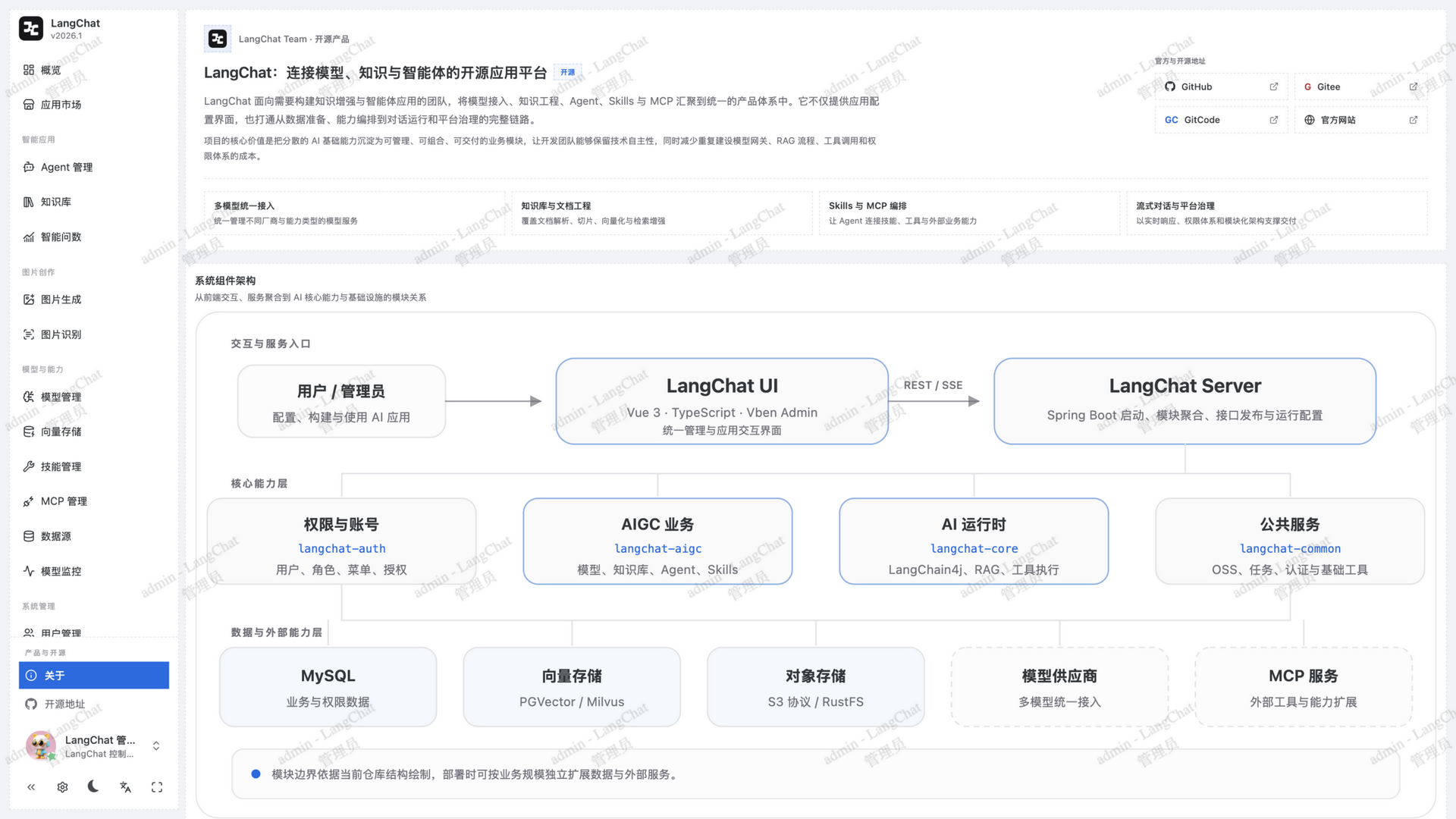The image size is (1456, 819).
Task: Open preferences with the gear icon
Action: coord(62,787)
